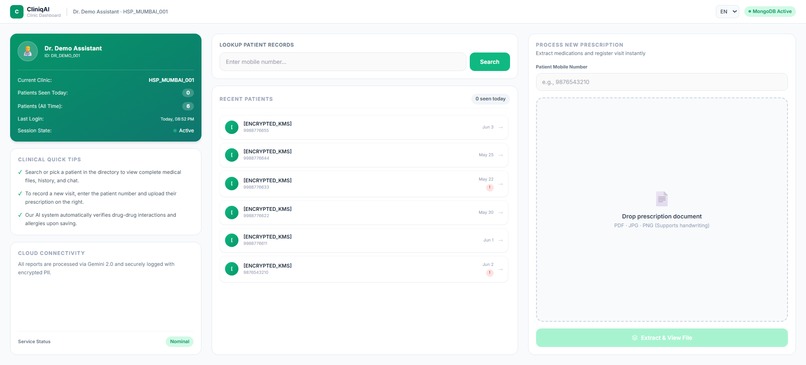
Task: Click Dr. Demo Assistant's avatar icon
Action: tap(28, 51)
